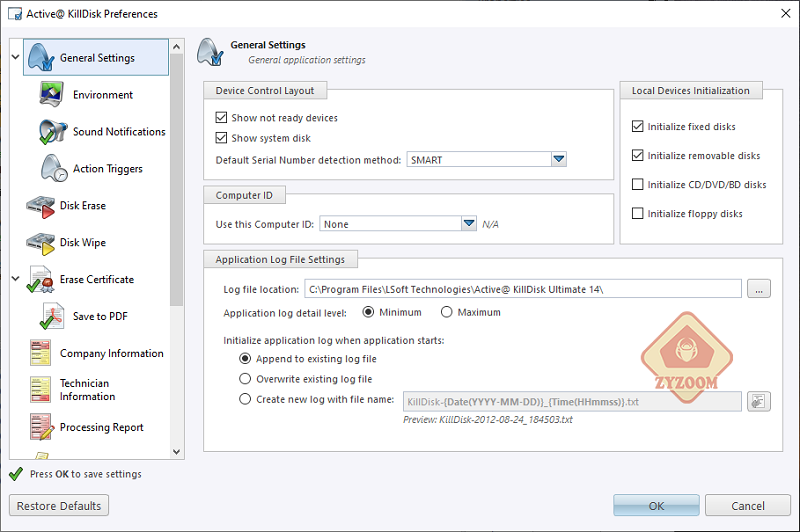This screenshot has height=532, width=800.
Task: Click Restore Defaults button
Action: tap(59, 505)
